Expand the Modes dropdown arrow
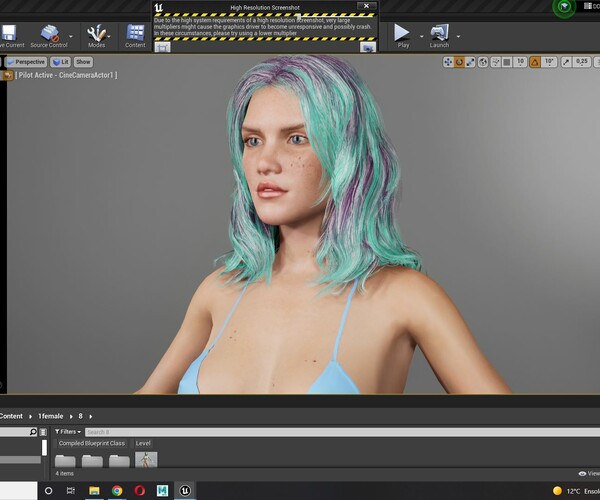600x500 pixels. [x=109, y=36]
